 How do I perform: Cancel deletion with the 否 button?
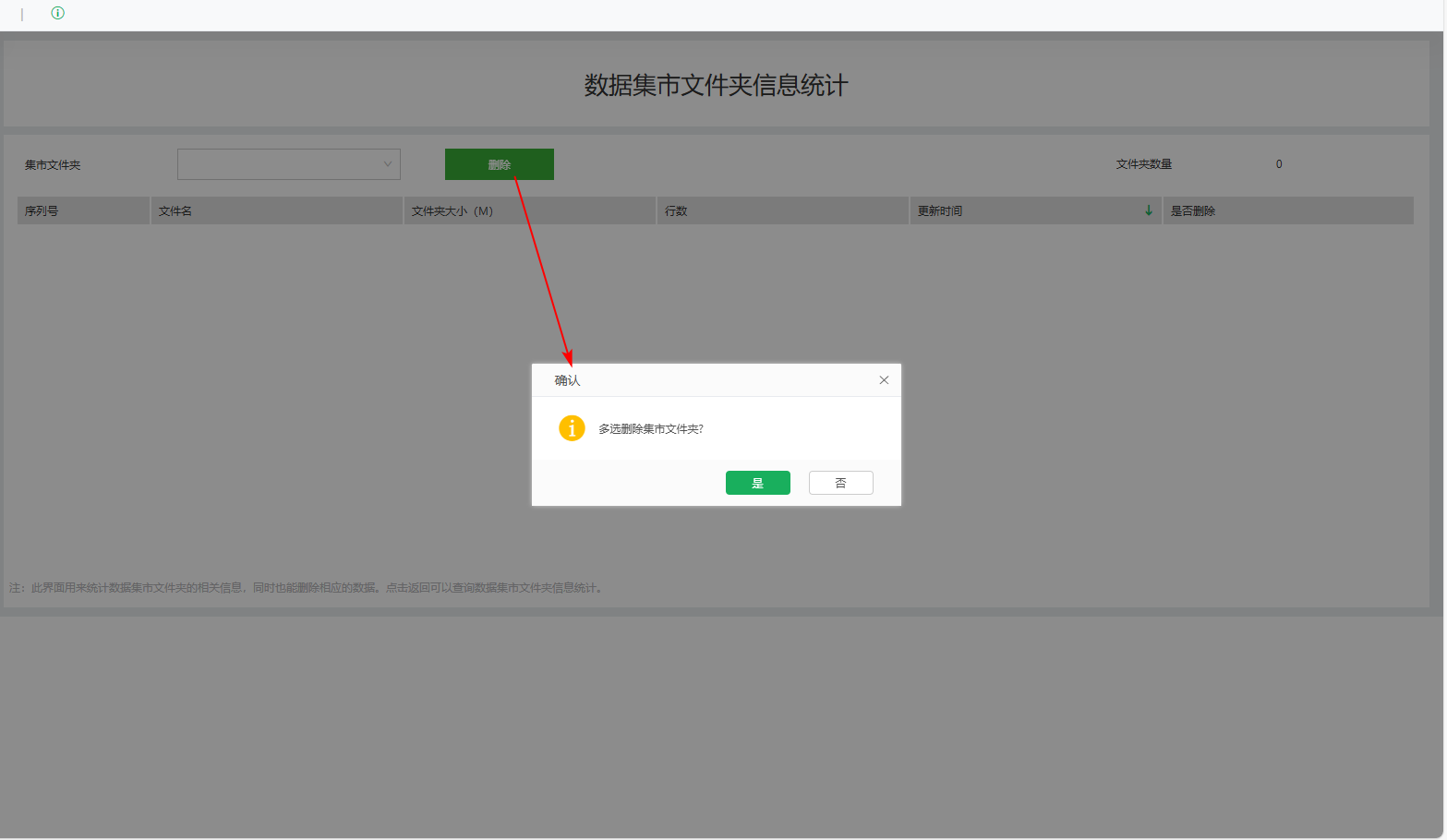[841, 483]
